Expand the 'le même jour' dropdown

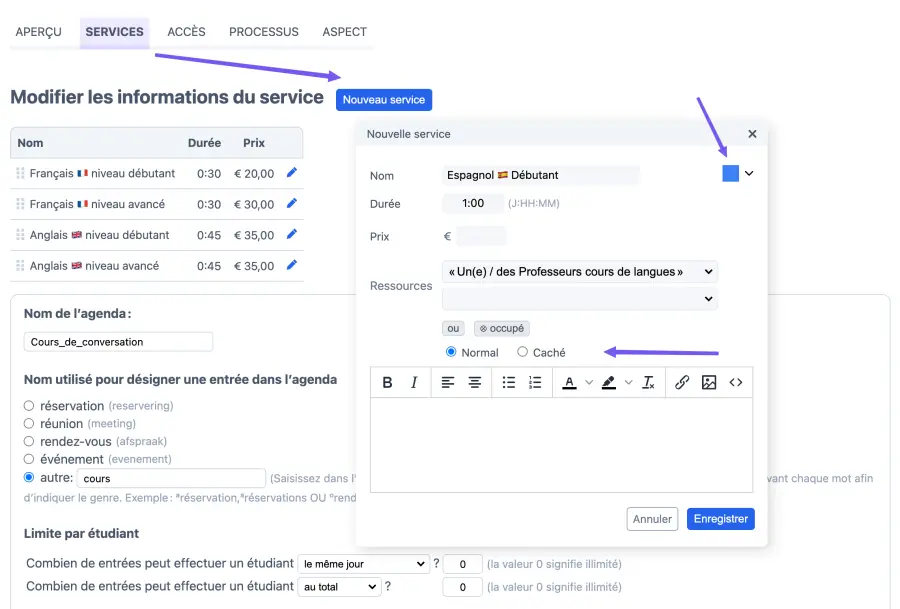363,564
